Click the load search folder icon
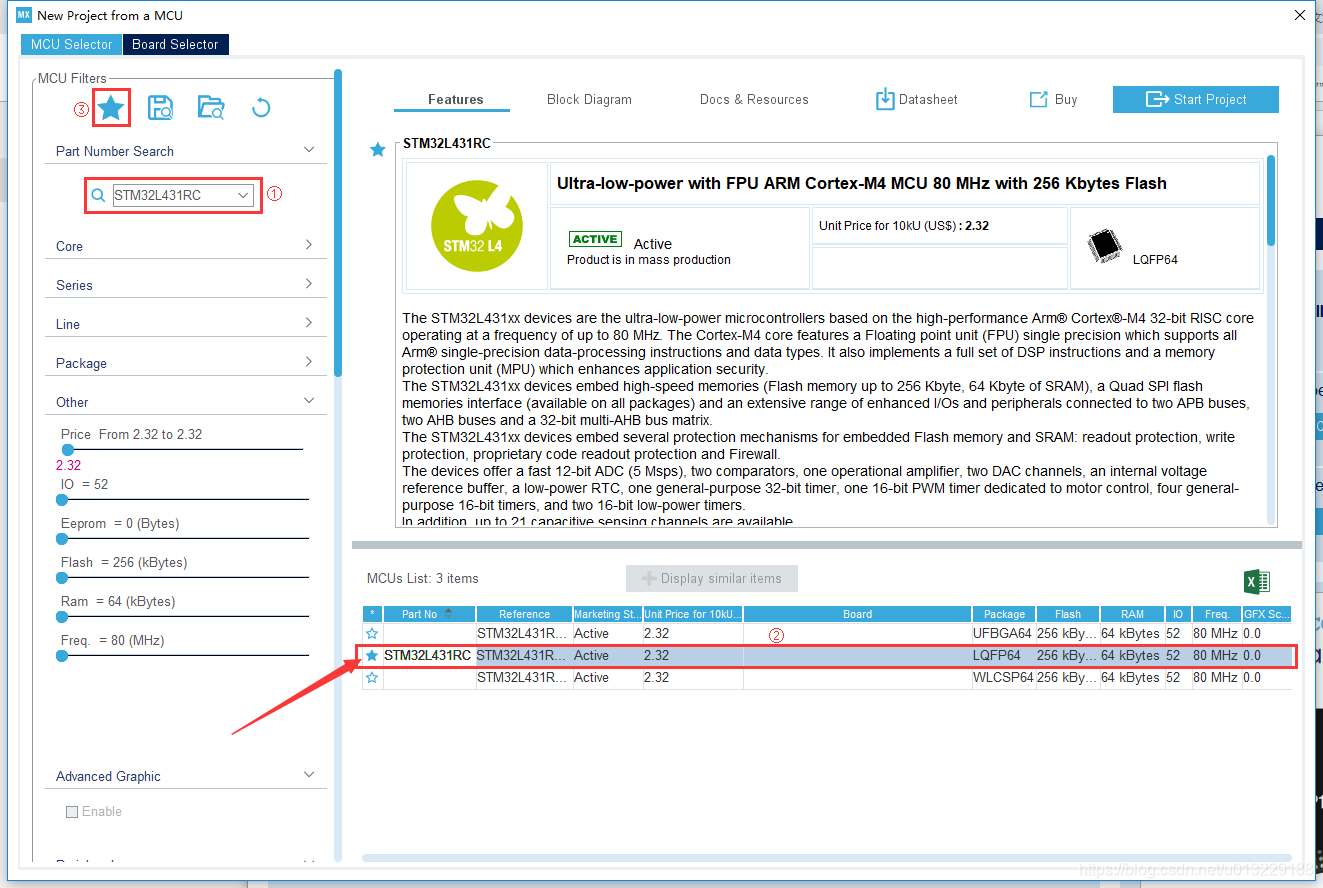The height and width of the screenshot is (888, 1323). pos(211,108)
